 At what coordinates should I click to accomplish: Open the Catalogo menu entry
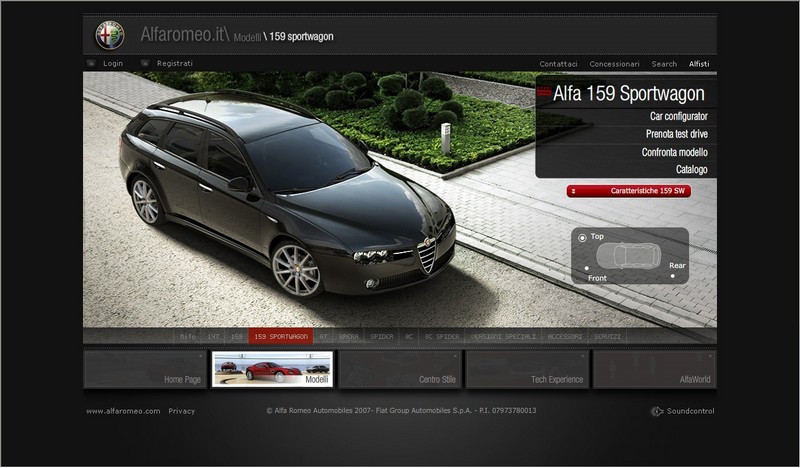692,169
